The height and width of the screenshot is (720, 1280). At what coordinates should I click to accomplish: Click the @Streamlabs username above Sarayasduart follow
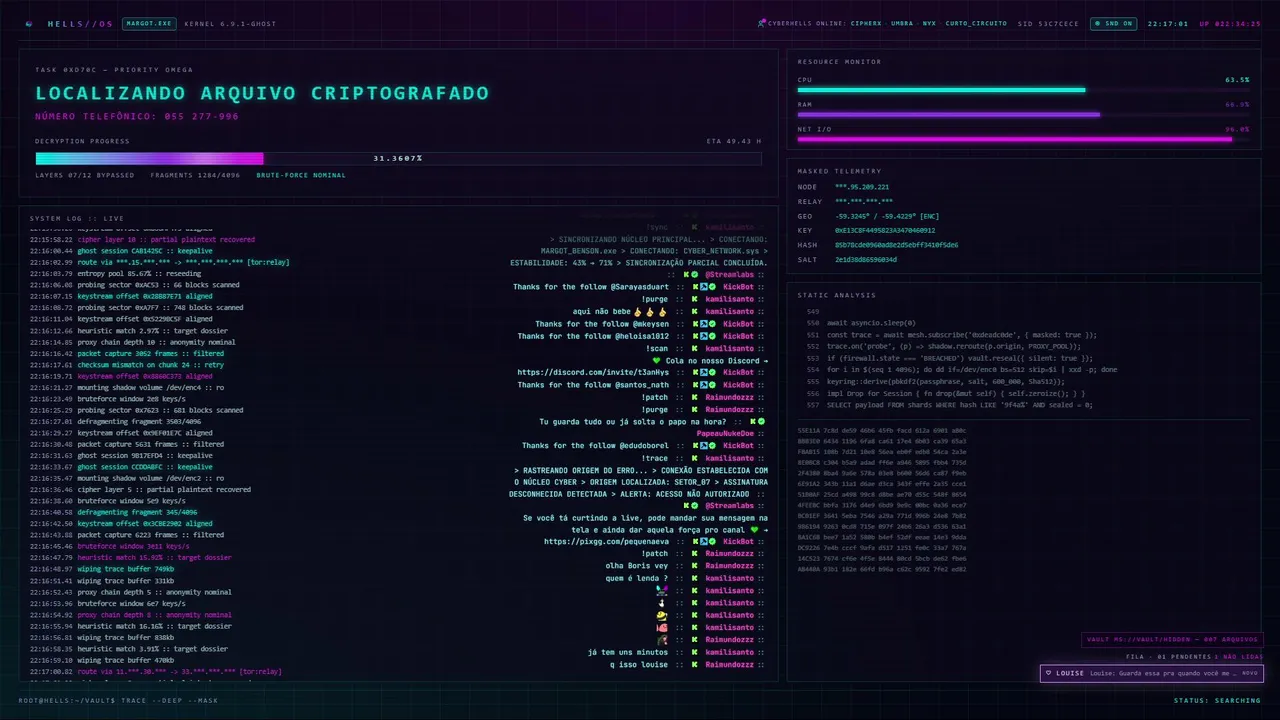732,274
